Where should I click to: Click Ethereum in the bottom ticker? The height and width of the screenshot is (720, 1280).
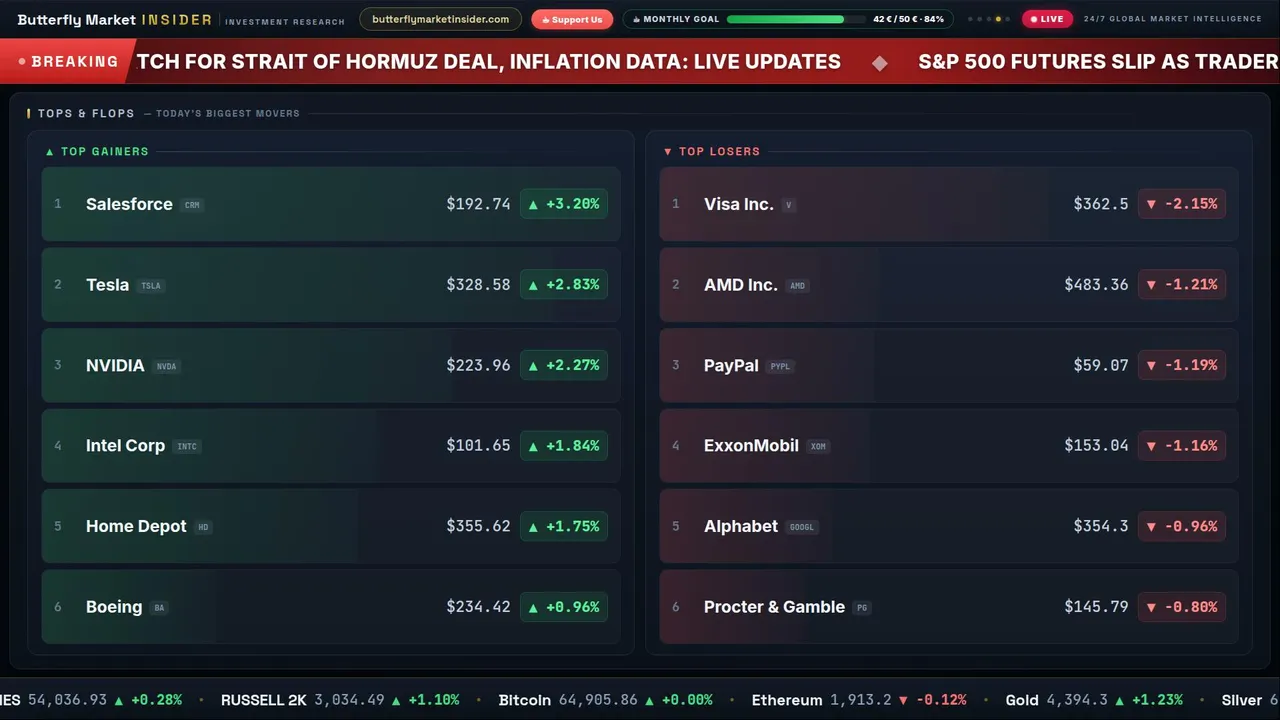click(787, 700)
